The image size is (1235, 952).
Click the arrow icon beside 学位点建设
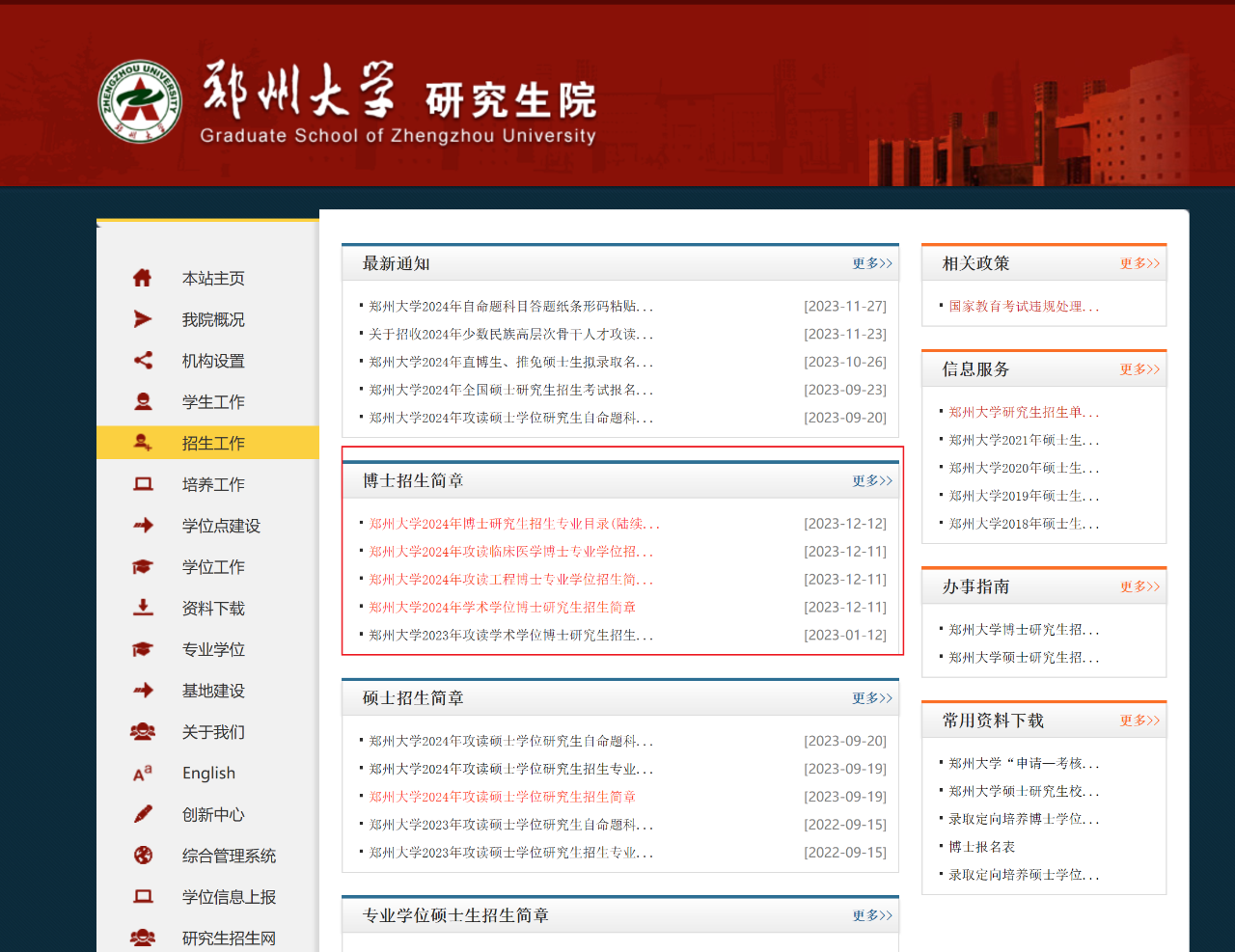143,526
